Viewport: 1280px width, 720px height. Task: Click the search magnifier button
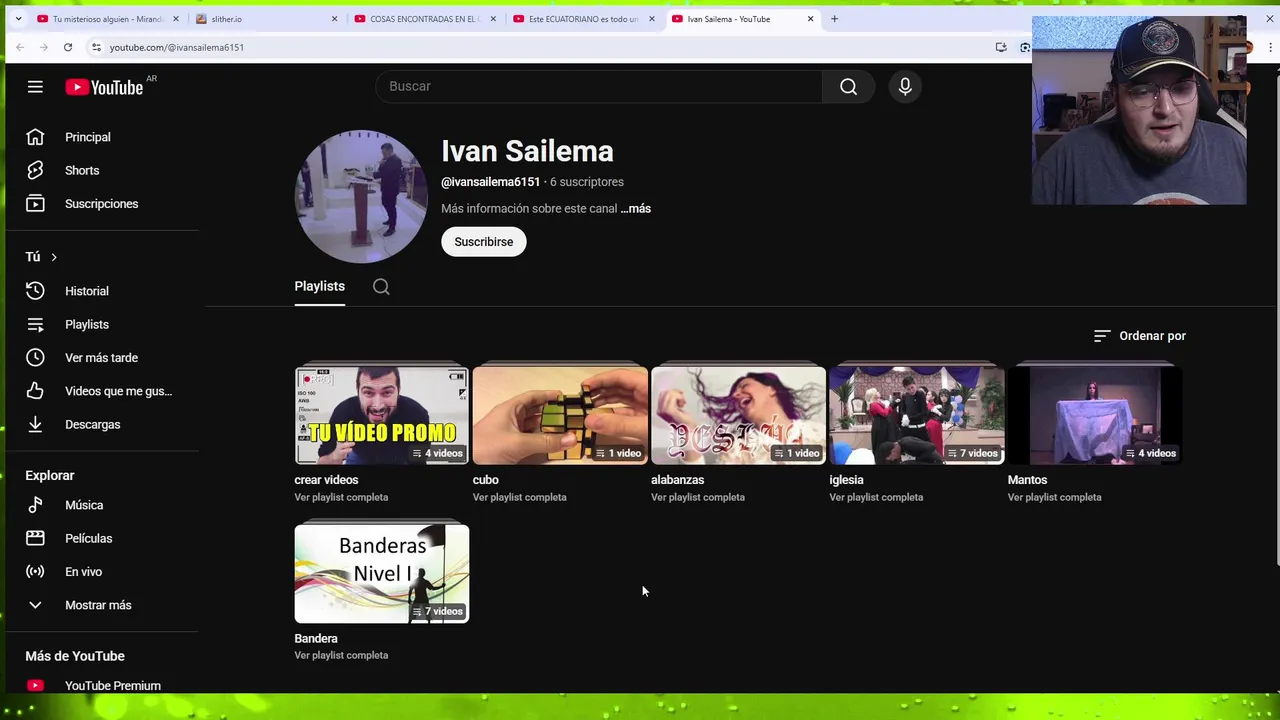point(848,87)
